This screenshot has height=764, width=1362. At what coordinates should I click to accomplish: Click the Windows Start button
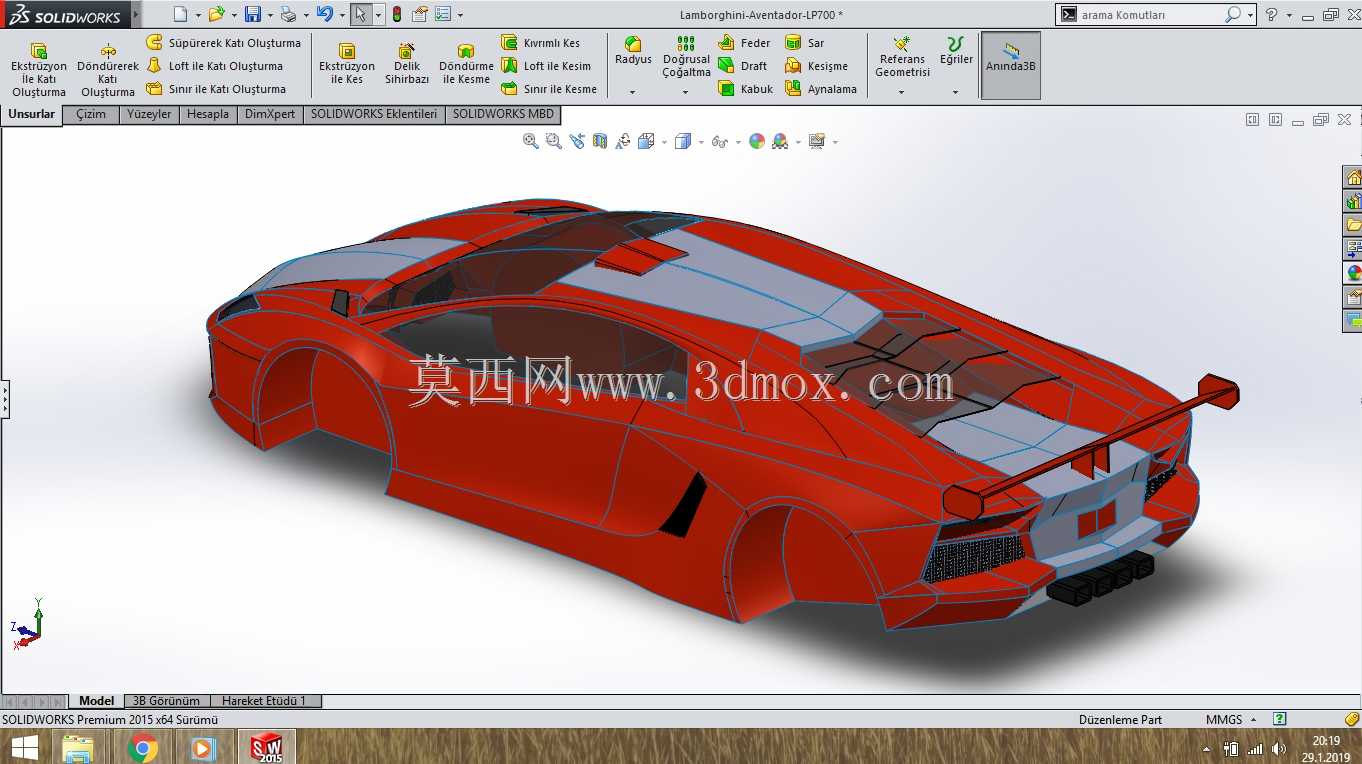24,747
